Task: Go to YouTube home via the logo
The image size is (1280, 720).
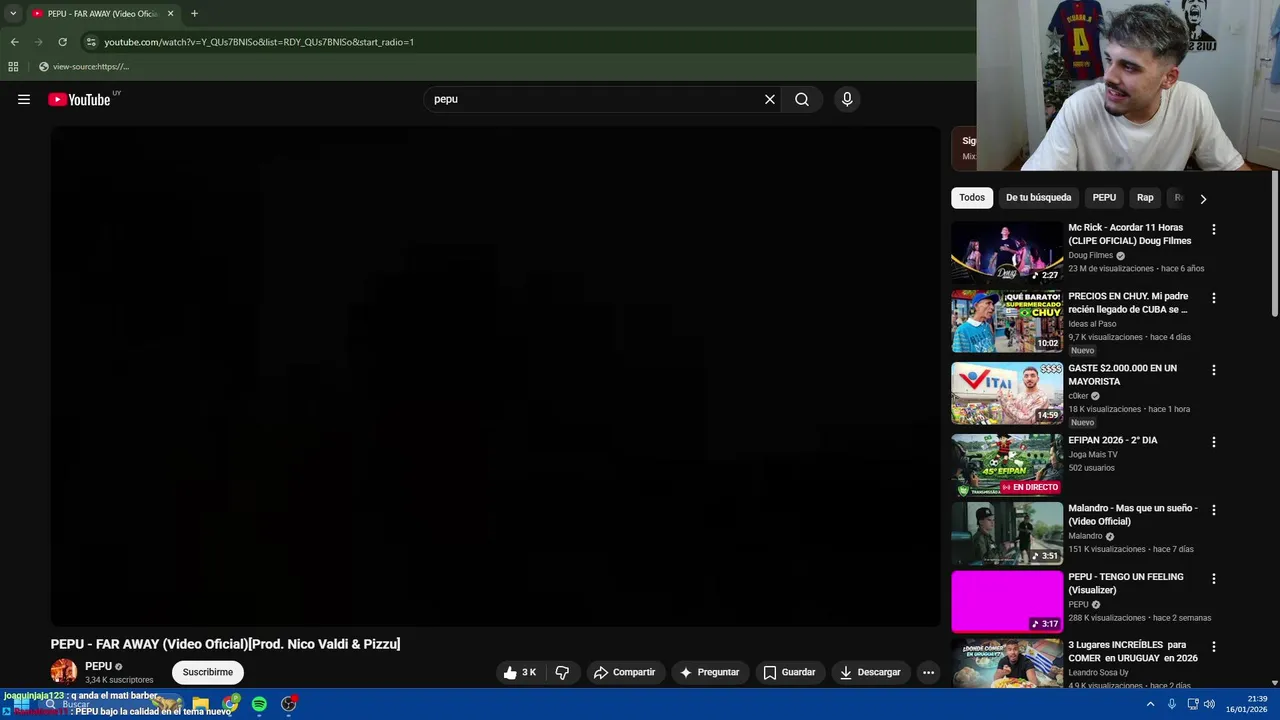Action: (79, 99)
